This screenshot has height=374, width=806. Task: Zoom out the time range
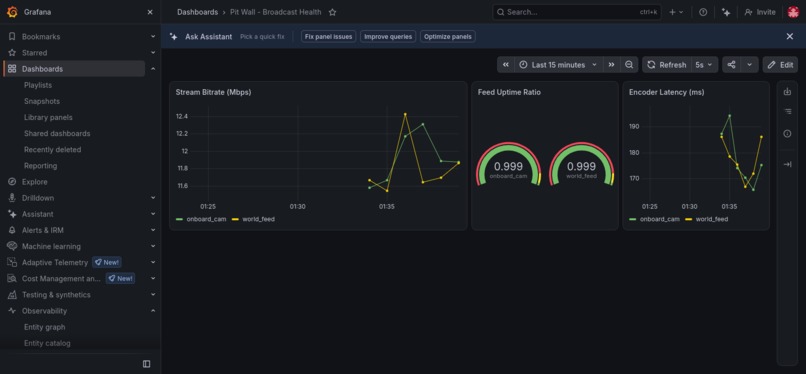tap(629, 65)
